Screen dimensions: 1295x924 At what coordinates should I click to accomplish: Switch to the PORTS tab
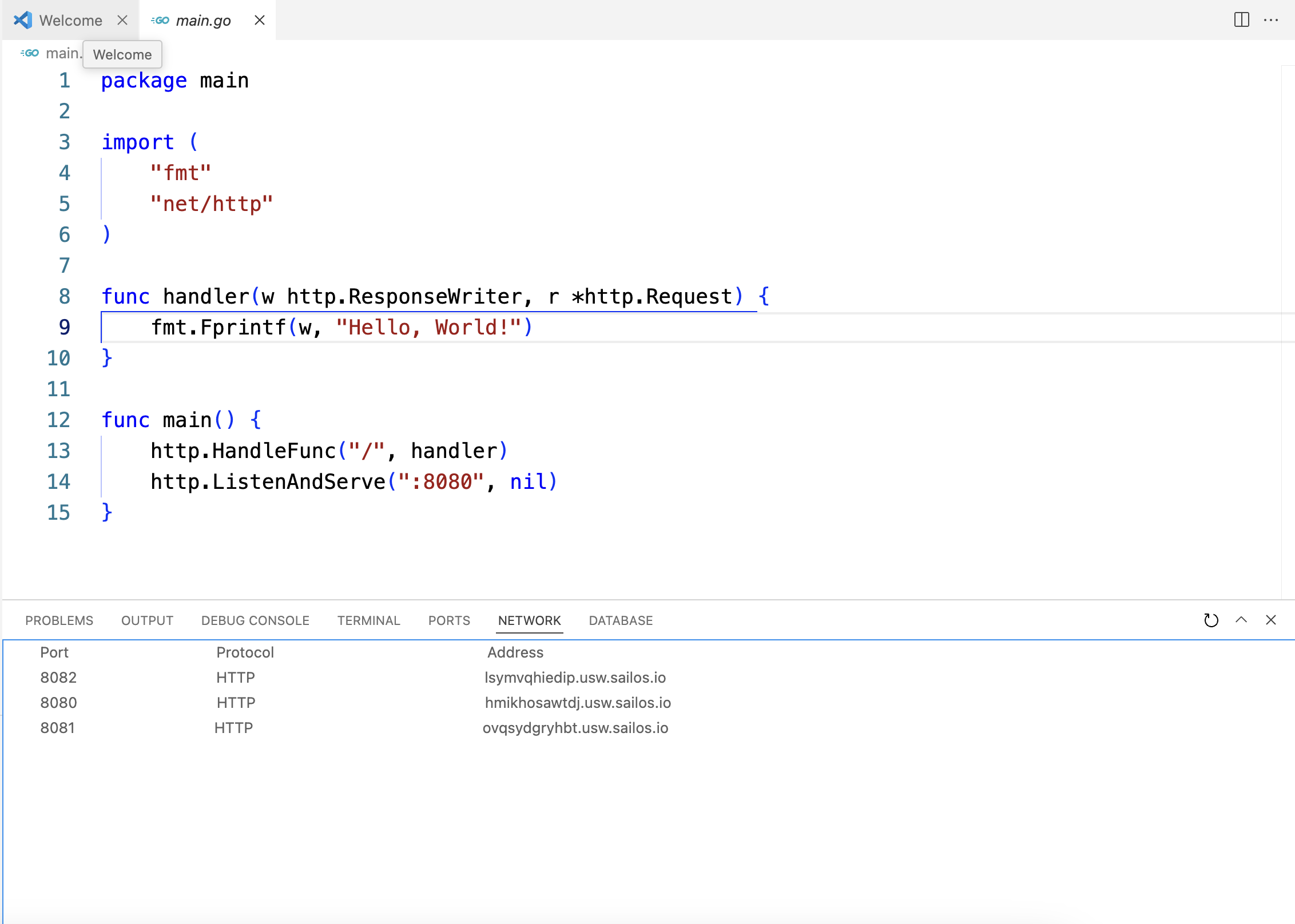click(x=449, y=621)
